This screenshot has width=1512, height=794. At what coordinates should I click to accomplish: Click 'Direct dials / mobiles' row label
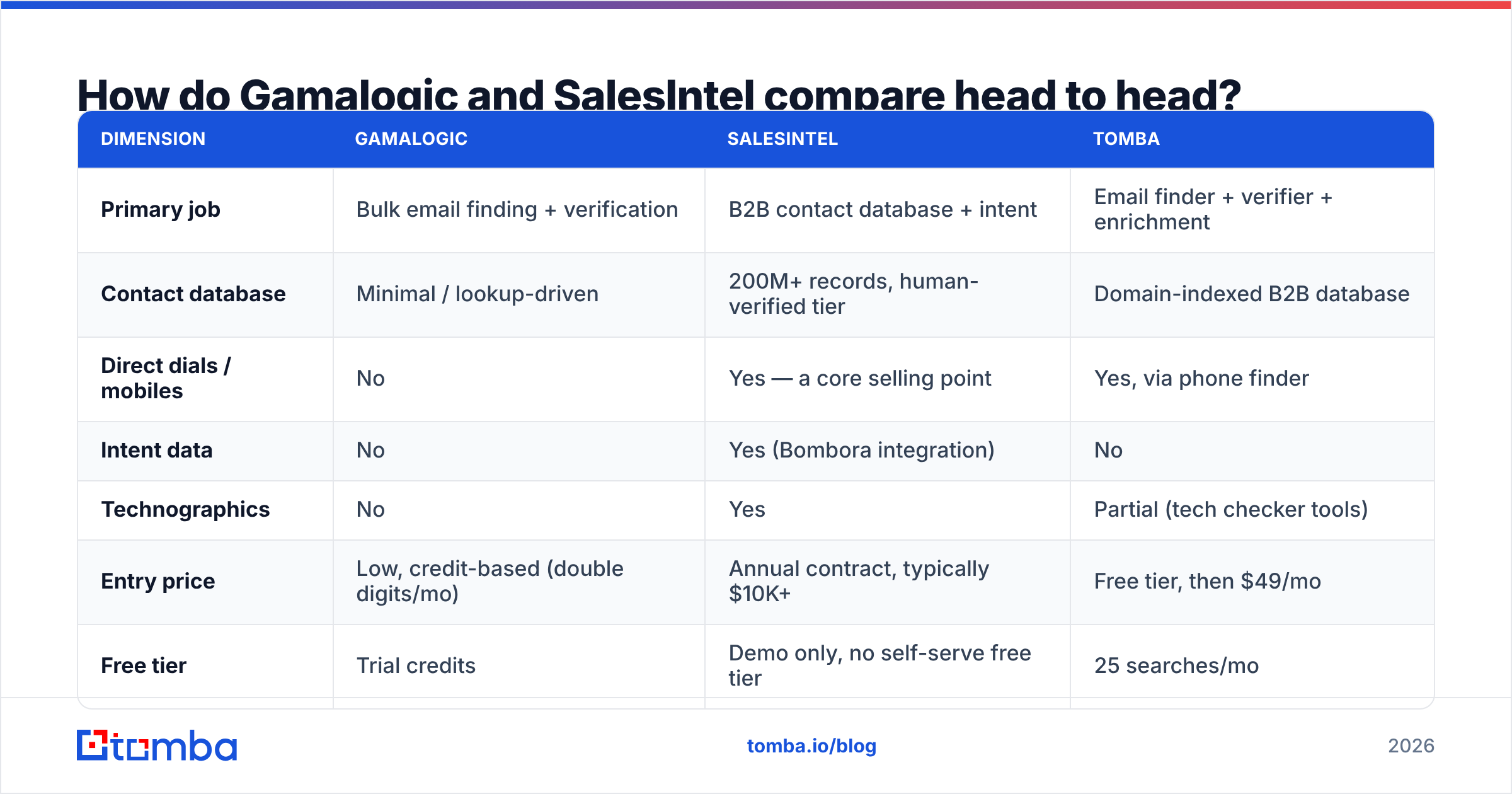tap(166, 378)
